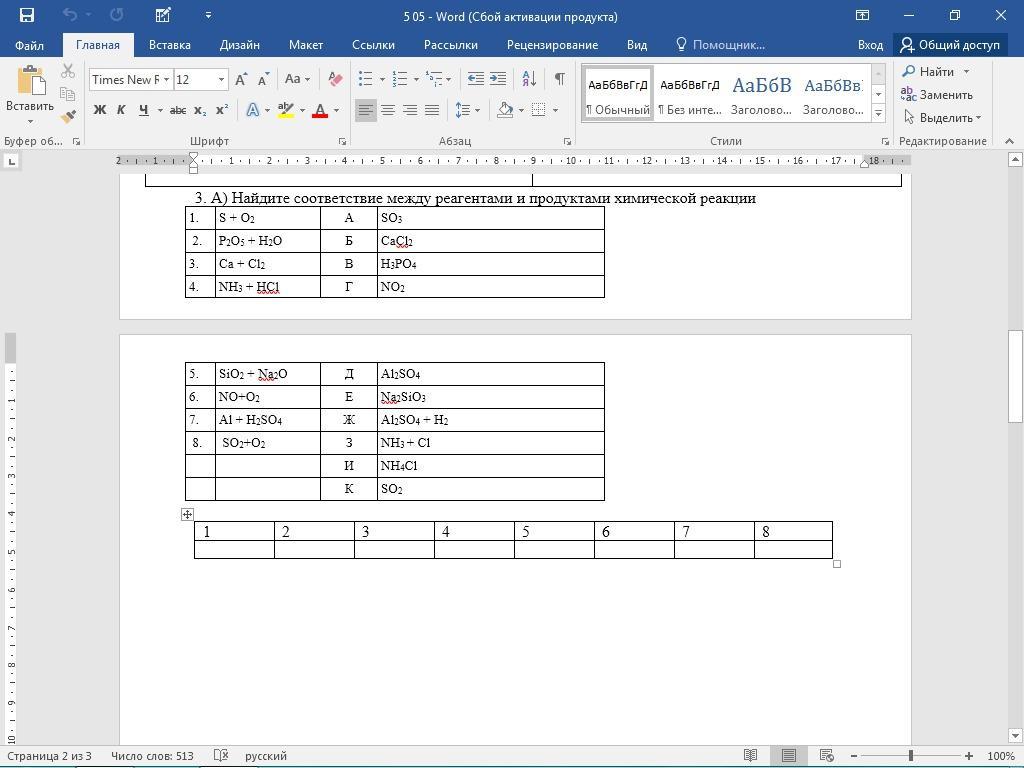Open the Change Case (Aa) dropdown
Screen dimensions: 1024x768
(297, 79)
